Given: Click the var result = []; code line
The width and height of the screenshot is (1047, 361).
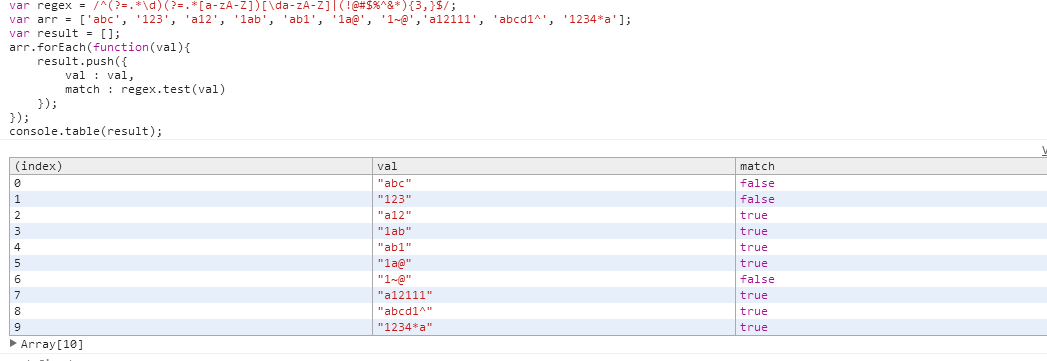Looking at the screenshot, I should tap(65, 33).
